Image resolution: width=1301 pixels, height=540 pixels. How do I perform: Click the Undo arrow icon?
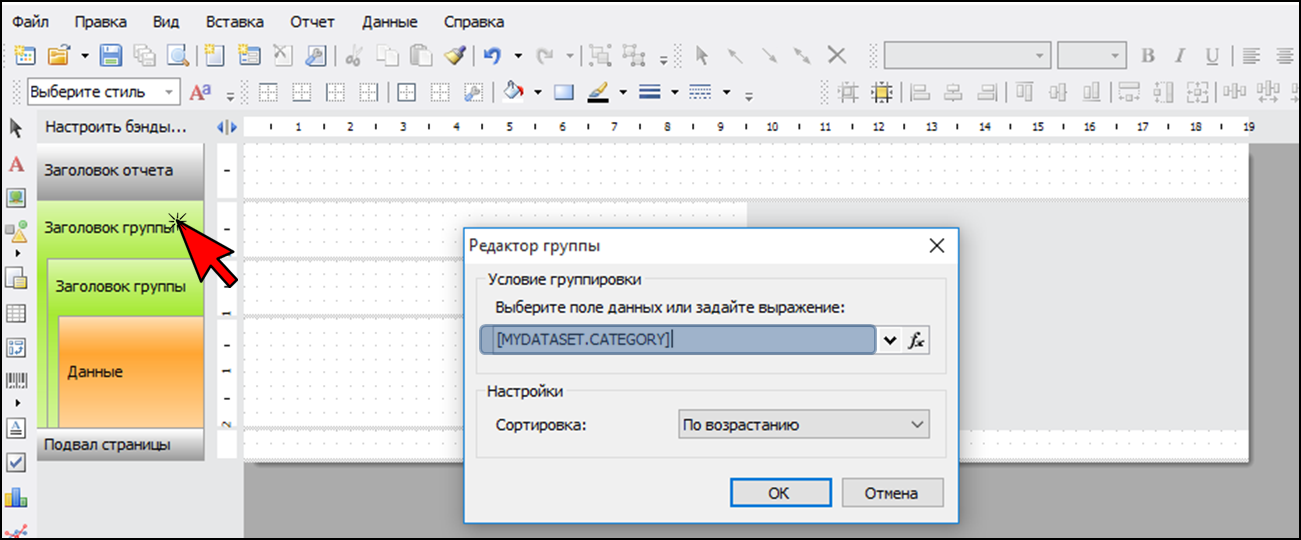492,56
